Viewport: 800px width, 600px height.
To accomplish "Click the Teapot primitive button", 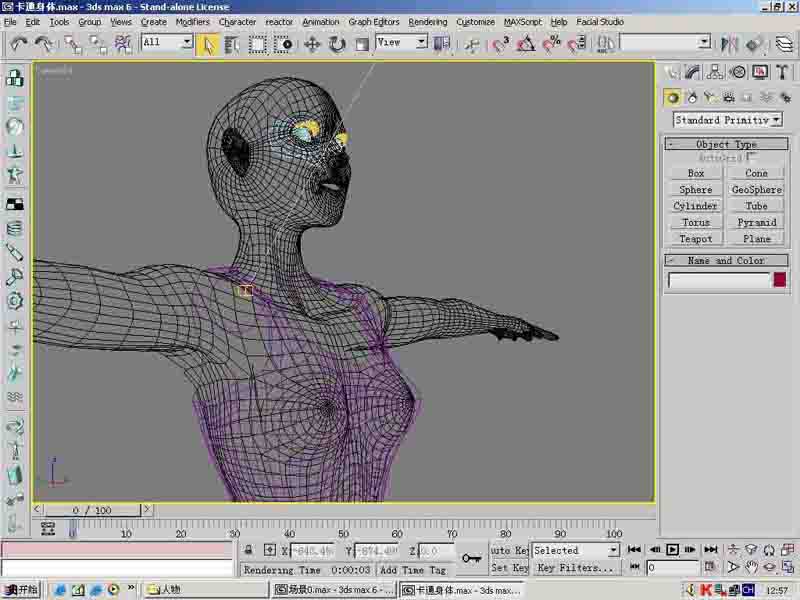I will (696, 239).
